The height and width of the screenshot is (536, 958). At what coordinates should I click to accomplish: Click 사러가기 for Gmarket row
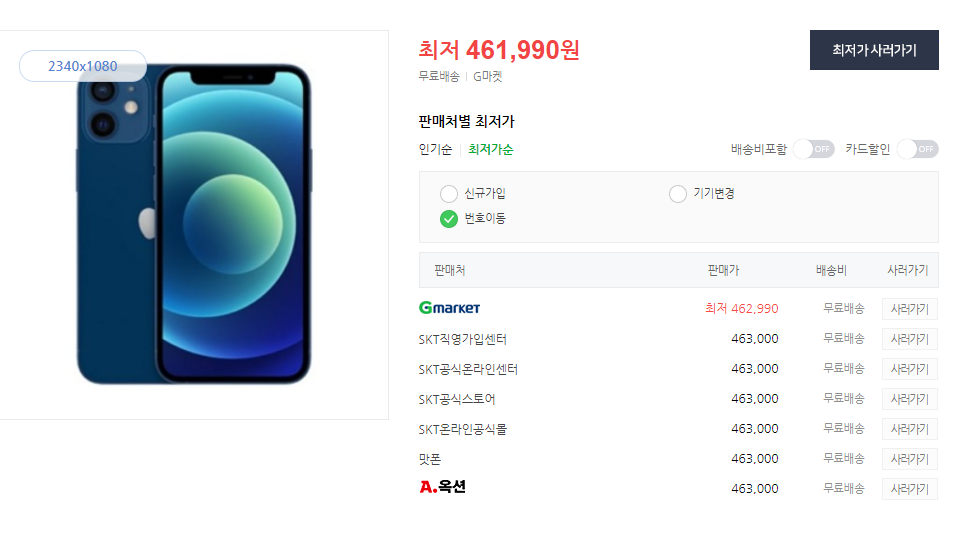pyautogui.click(x=910, y=309)
